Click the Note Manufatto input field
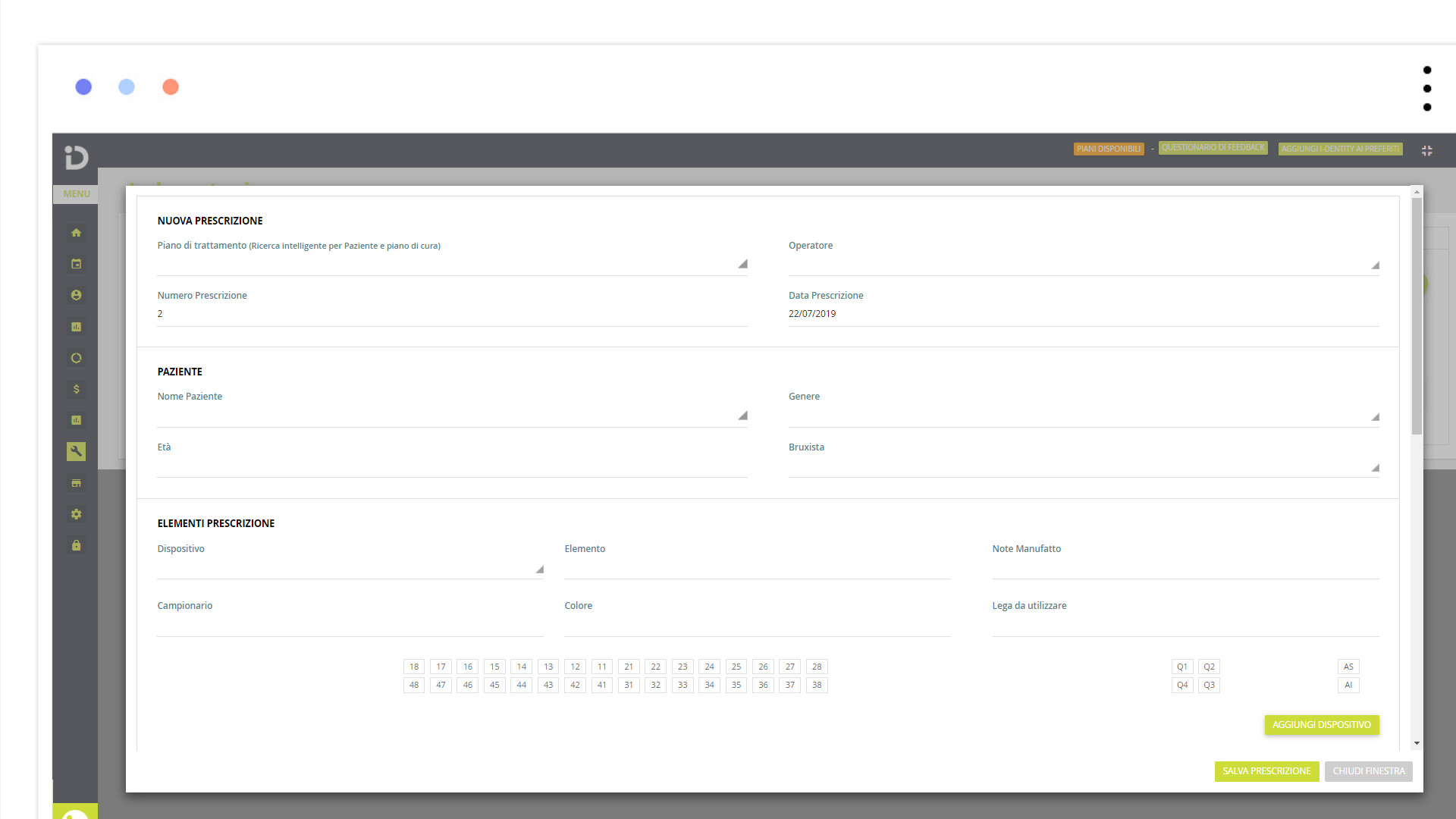The height and width of the screenshot is (819, 1456). (x=1185, y=568)
